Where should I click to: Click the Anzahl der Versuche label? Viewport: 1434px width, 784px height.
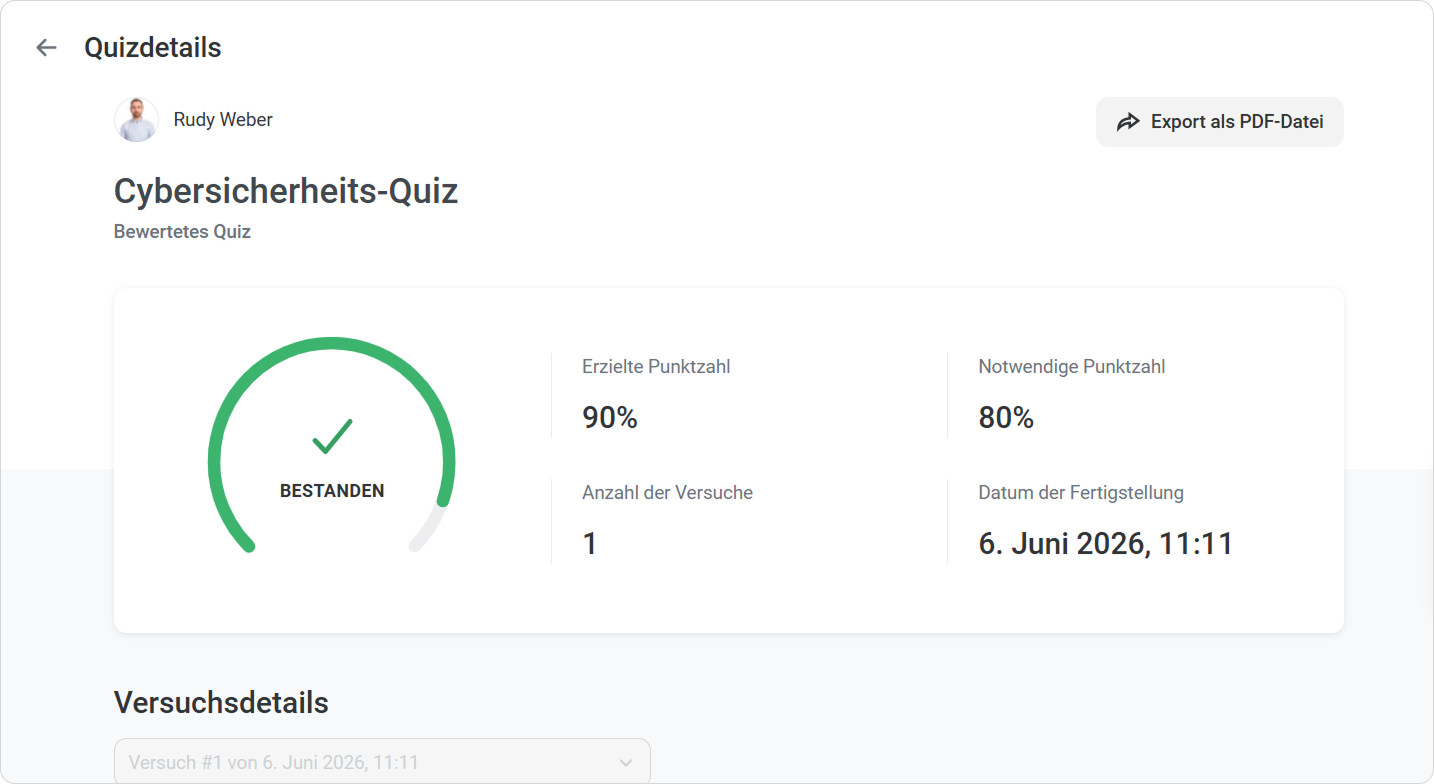tap(667, 493)
